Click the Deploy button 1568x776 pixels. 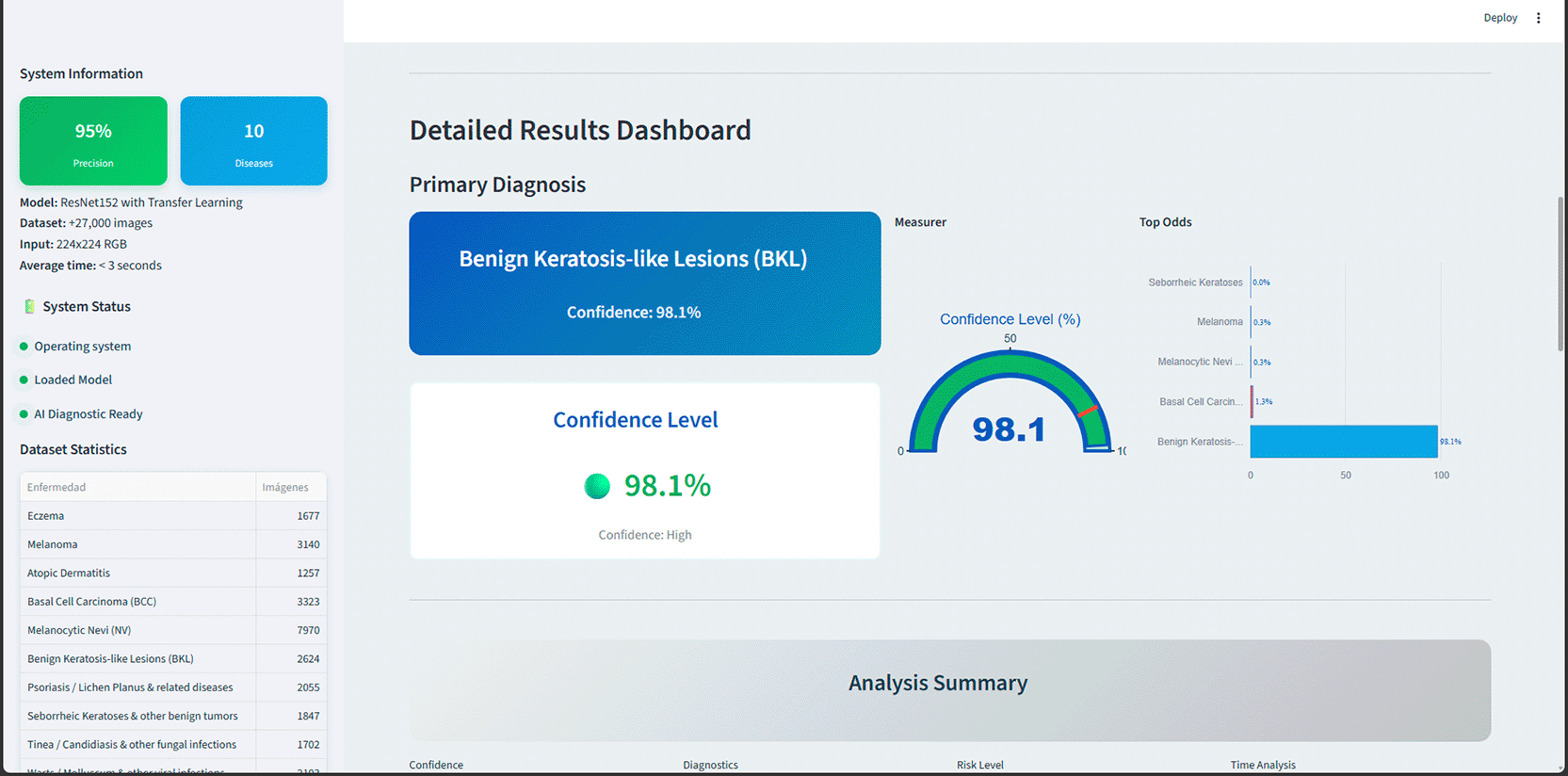(x=1500, y=18)
